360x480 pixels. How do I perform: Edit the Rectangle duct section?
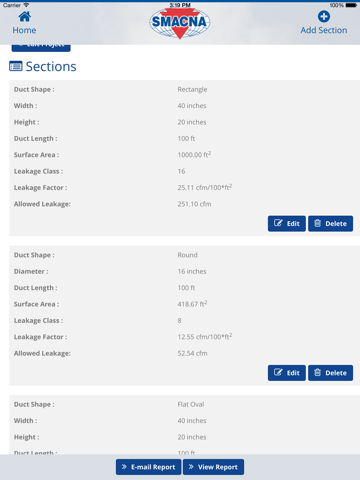287,223
